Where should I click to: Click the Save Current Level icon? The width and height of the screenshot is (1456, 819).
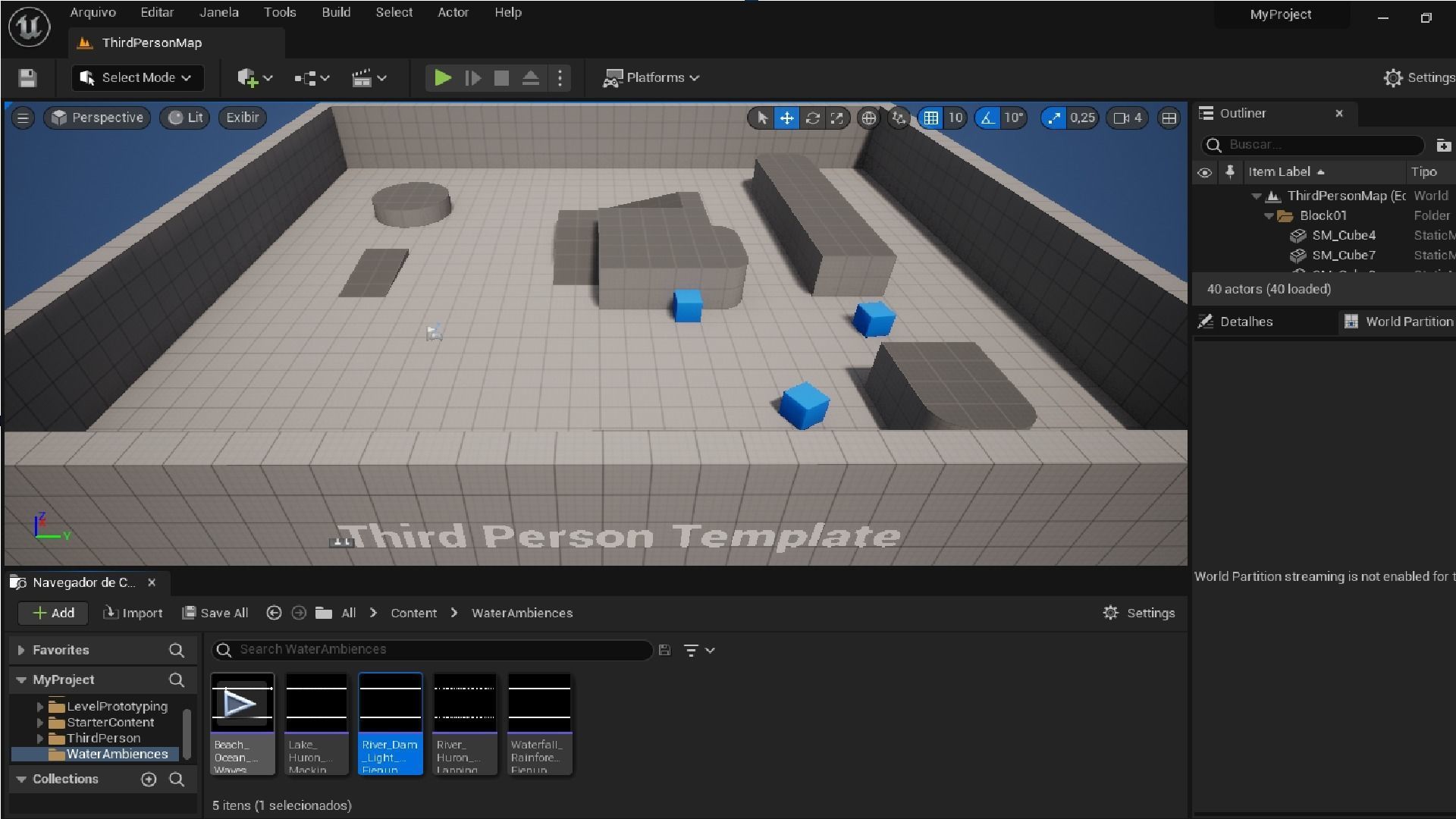click(27, 77)
